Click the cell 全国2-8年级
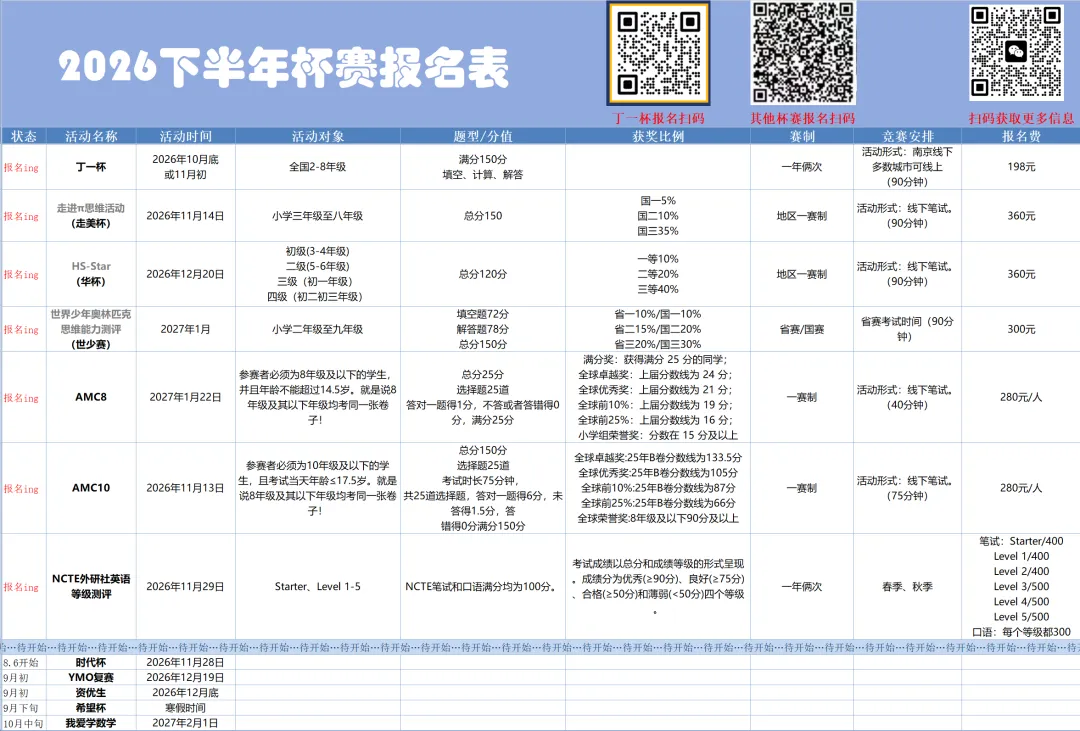 pyautogui.click(x=318, y=167)
